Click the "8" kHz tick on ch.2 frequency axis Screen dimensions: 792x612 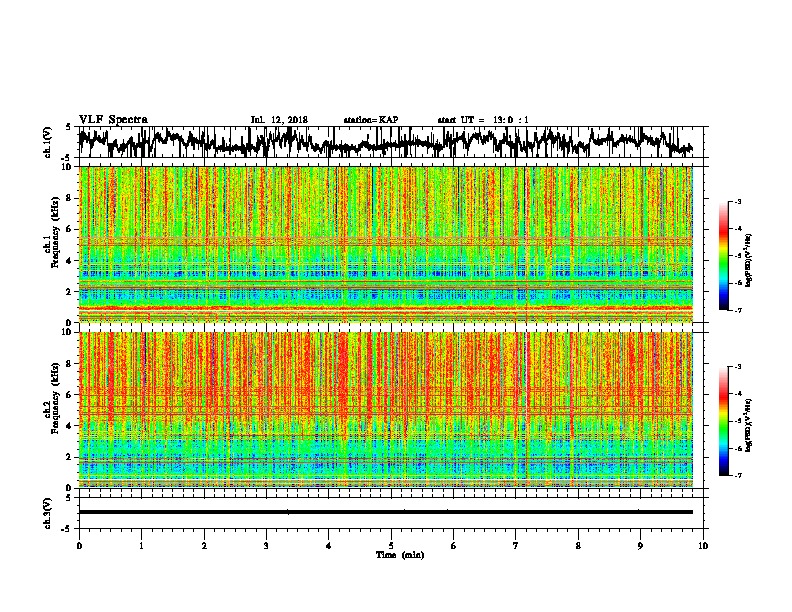tap(69, 364)
